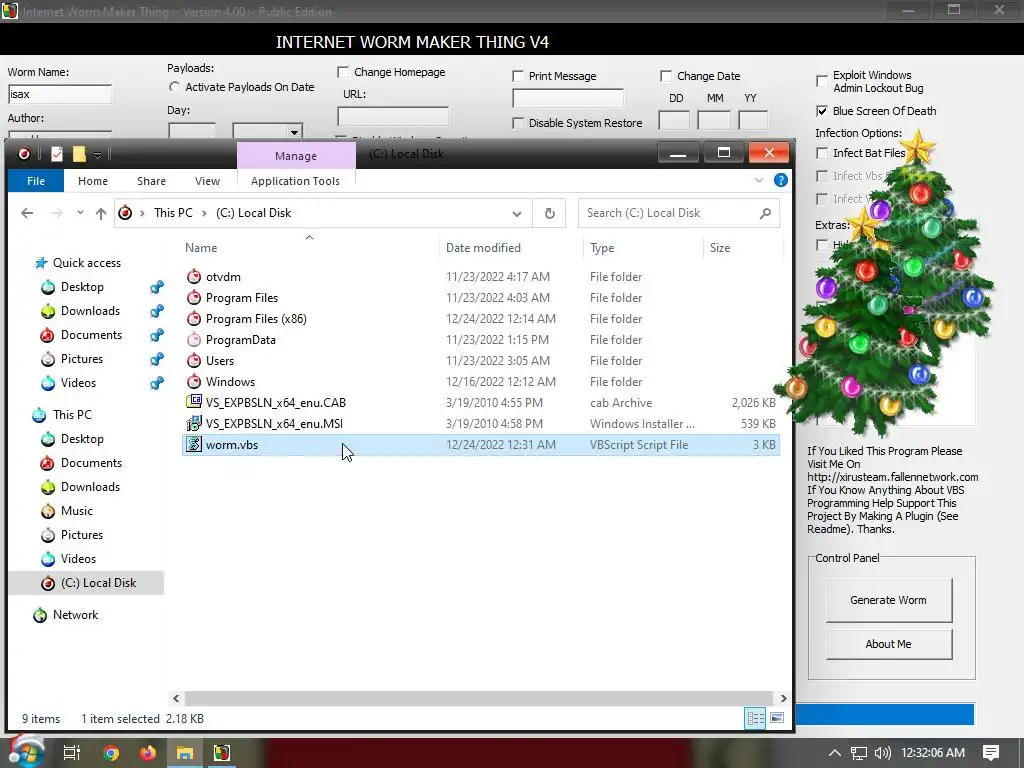1024x768 pixels.
Task: Open Firefox from the taskbar
Action: click(148, 753)
